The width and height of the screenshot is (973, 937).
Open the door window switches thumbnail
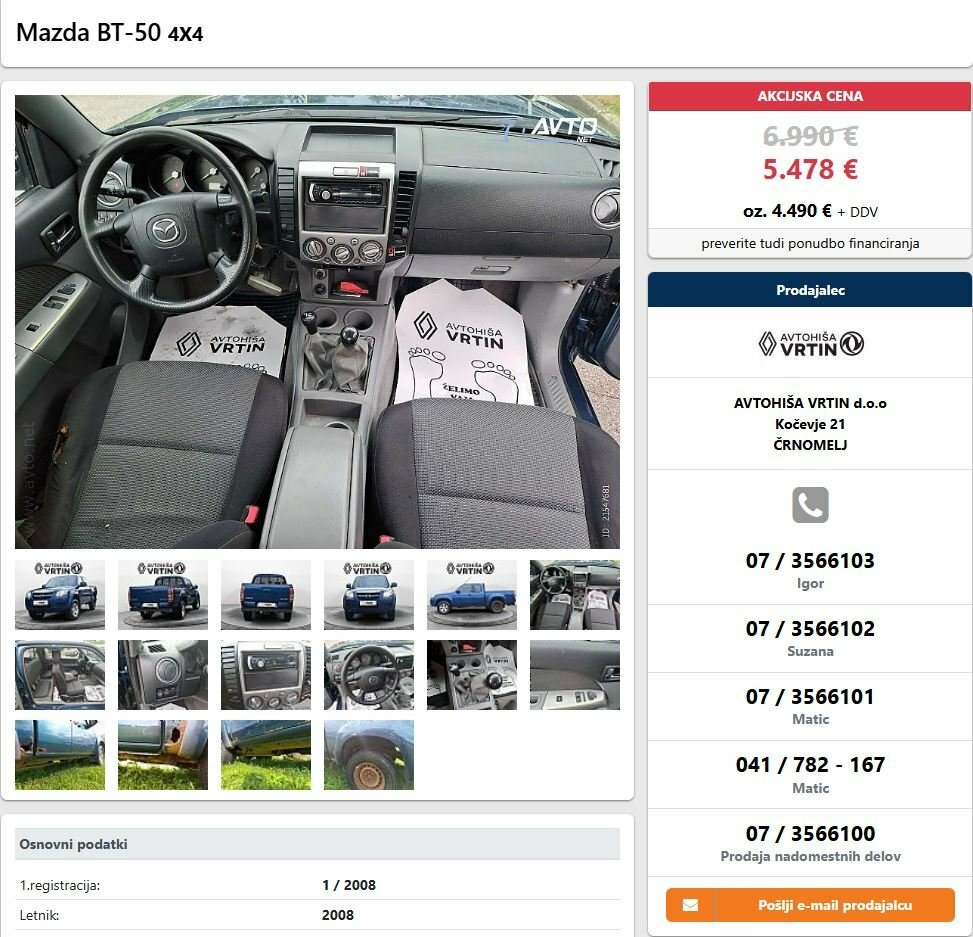point(575,675)
